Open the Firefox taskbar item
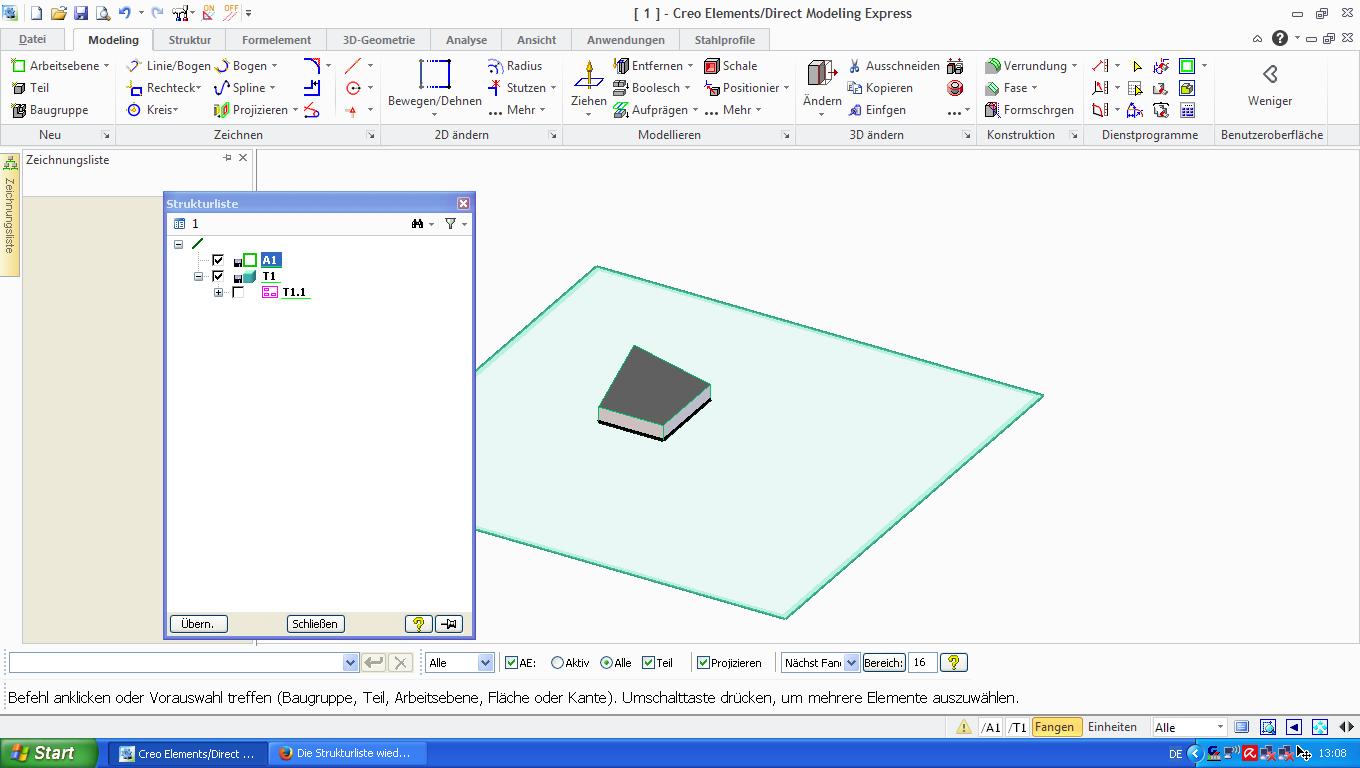The image size is (1360, 768). click(345, 754)
